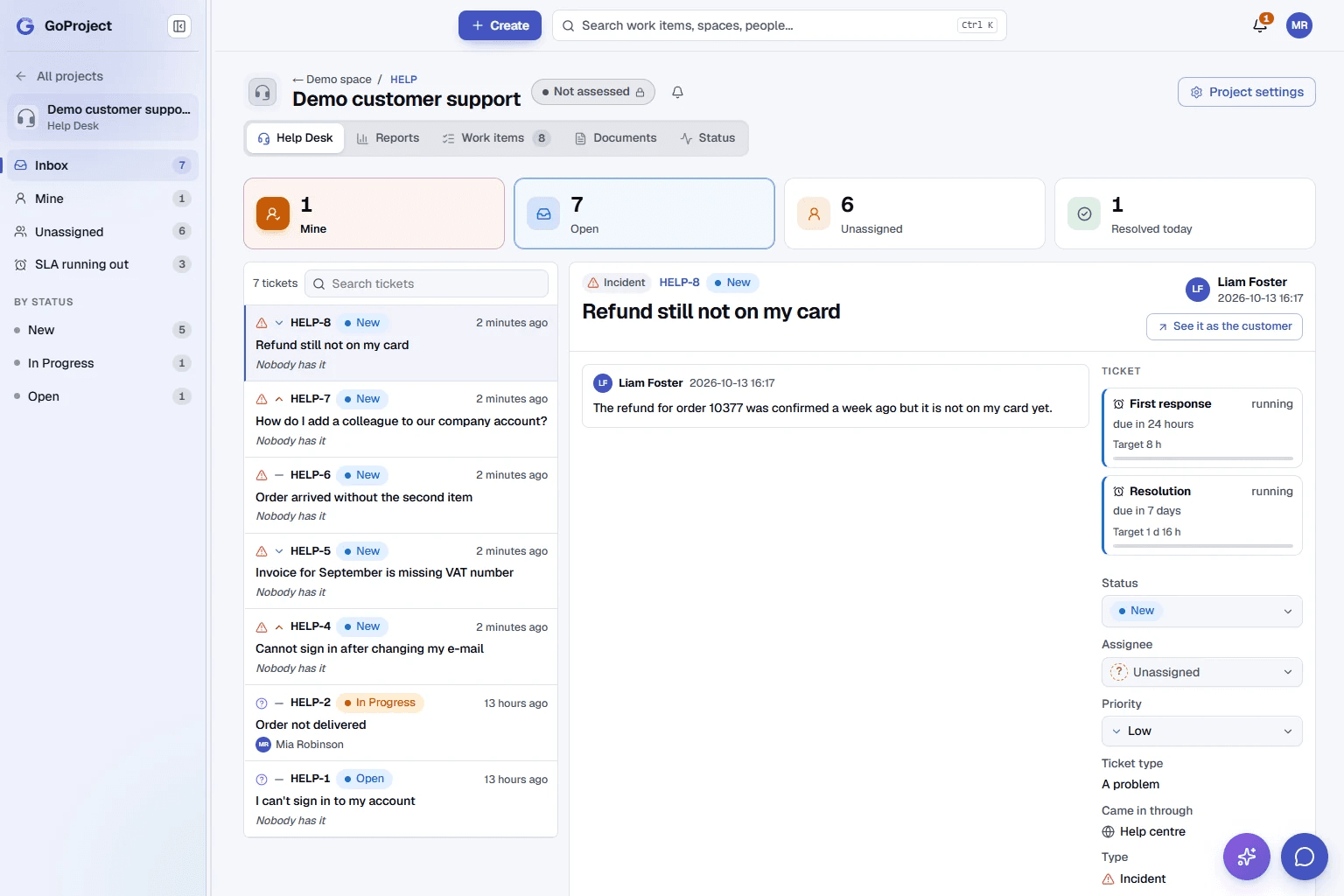Screen dimensions: 1344x896
Task: Switch to the Work items tab
Action: (496, 138)
